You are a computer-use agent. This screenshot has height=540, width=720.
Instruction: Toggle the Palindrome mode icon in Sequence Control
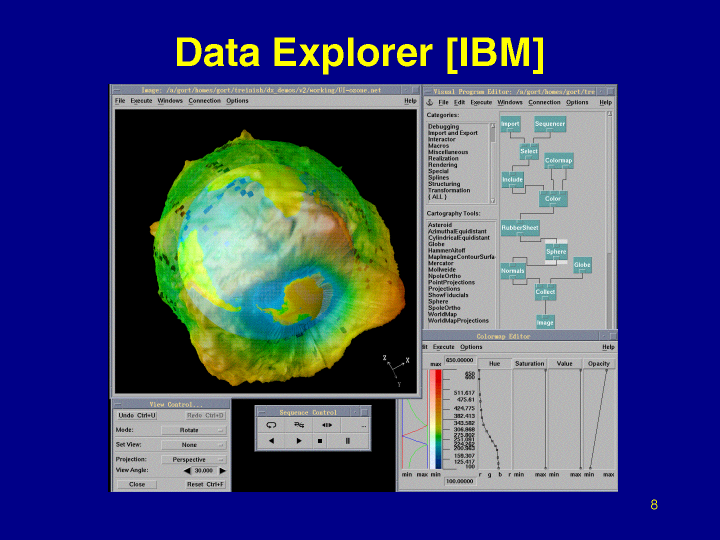pos(298,425)
